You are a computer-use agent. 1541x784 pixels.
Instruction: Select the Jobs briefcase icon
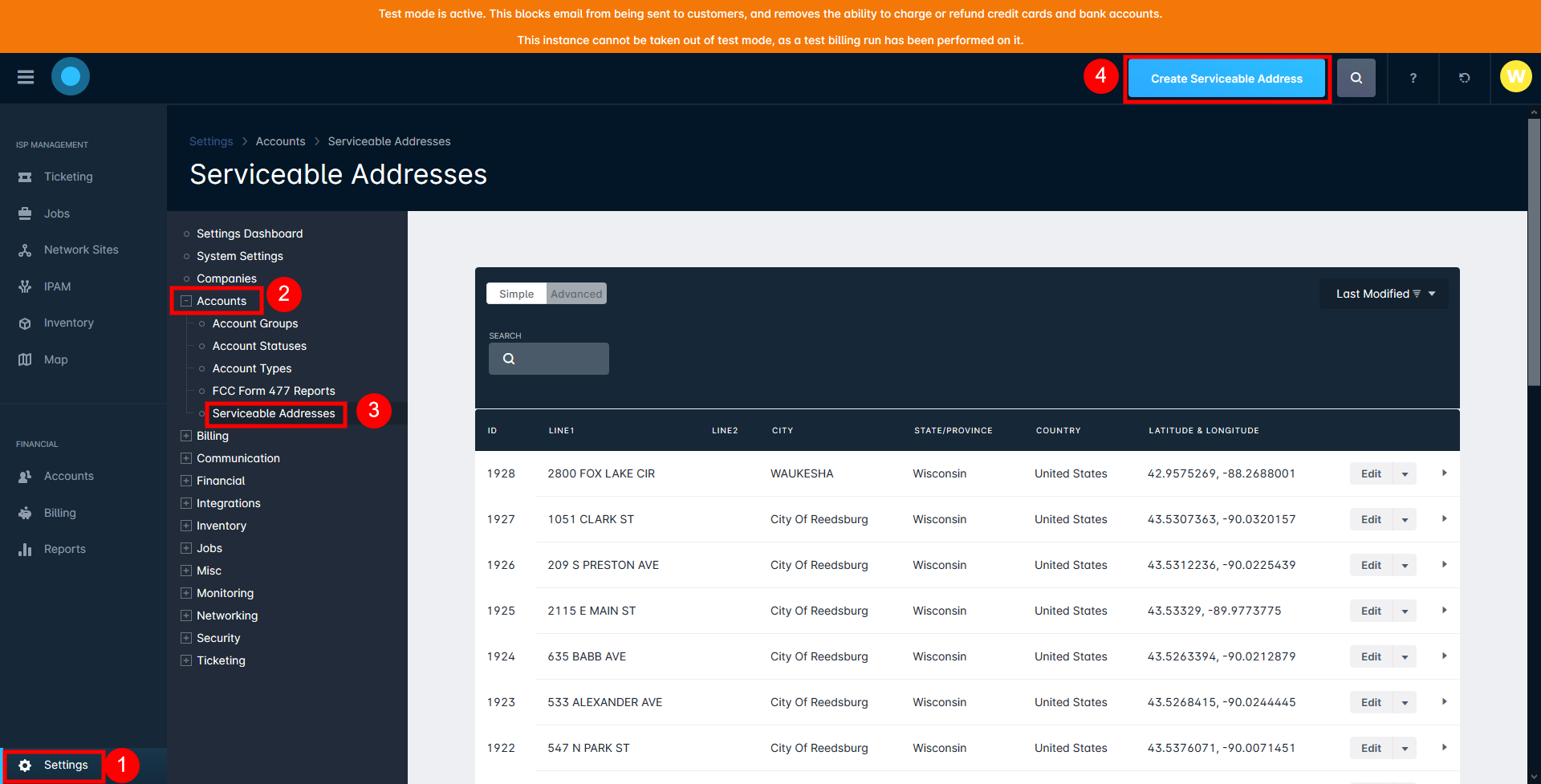[25, 213]
